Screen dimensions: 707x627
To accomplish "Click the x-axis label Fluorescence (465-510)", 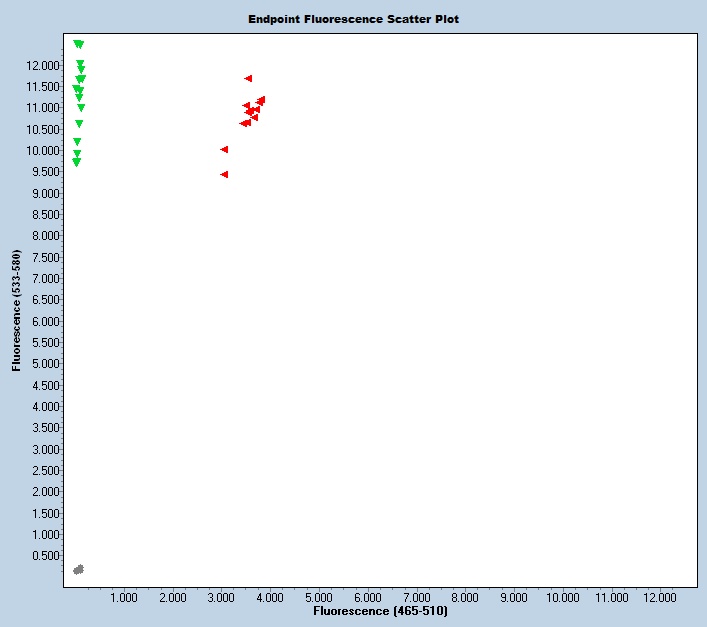I will tap(380, 610).
